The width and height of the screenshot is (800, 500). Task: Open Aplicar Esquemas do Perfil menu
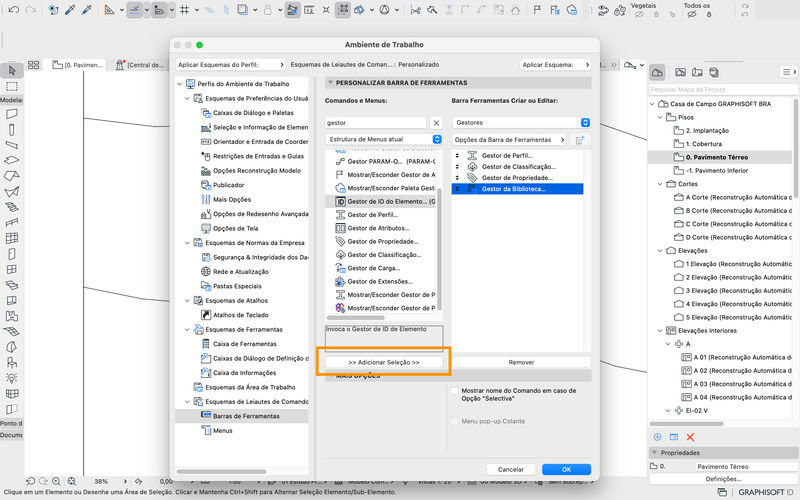tap(231, 65)
